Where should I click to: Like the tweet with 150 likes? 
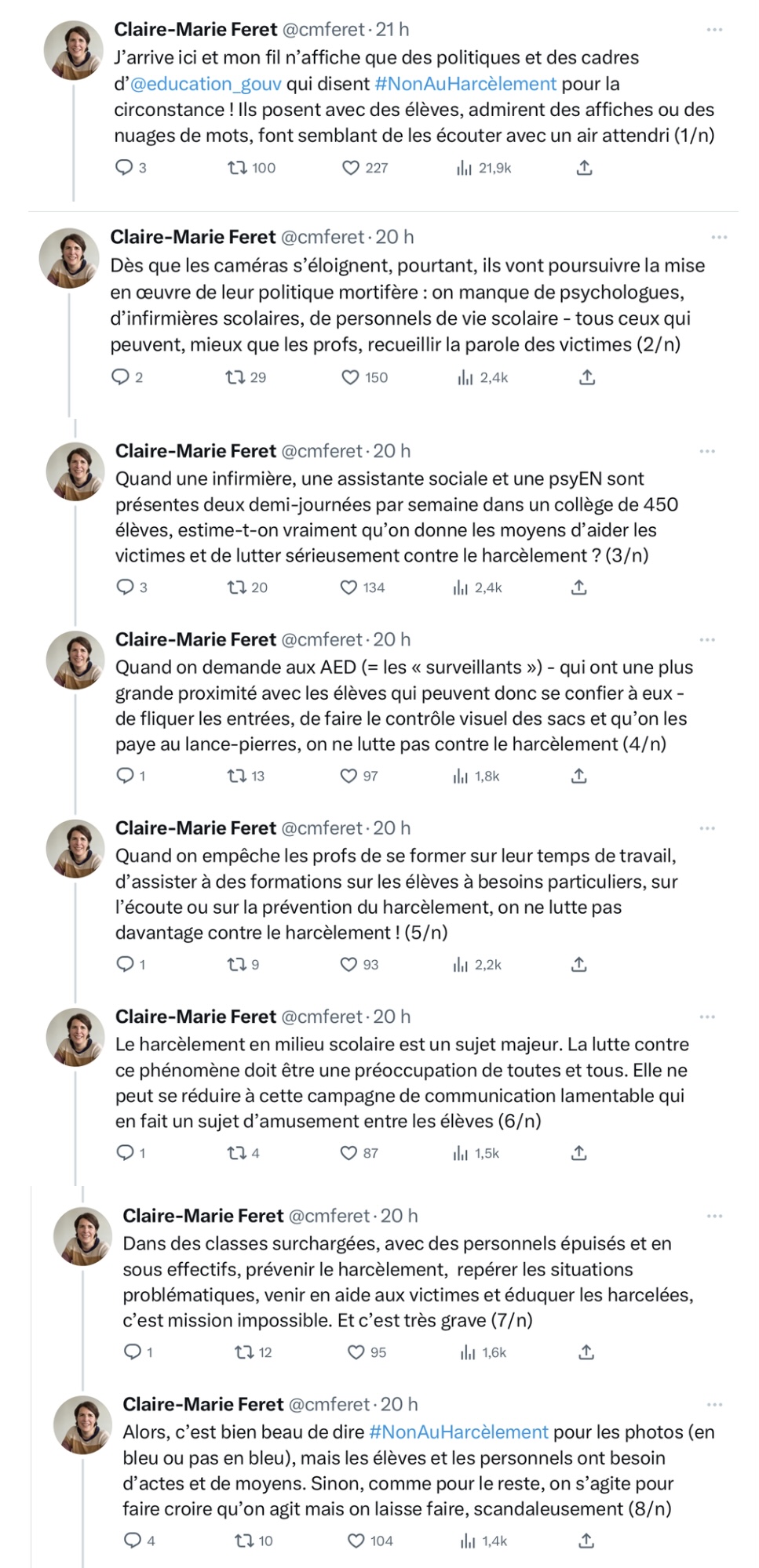(350, 377)
